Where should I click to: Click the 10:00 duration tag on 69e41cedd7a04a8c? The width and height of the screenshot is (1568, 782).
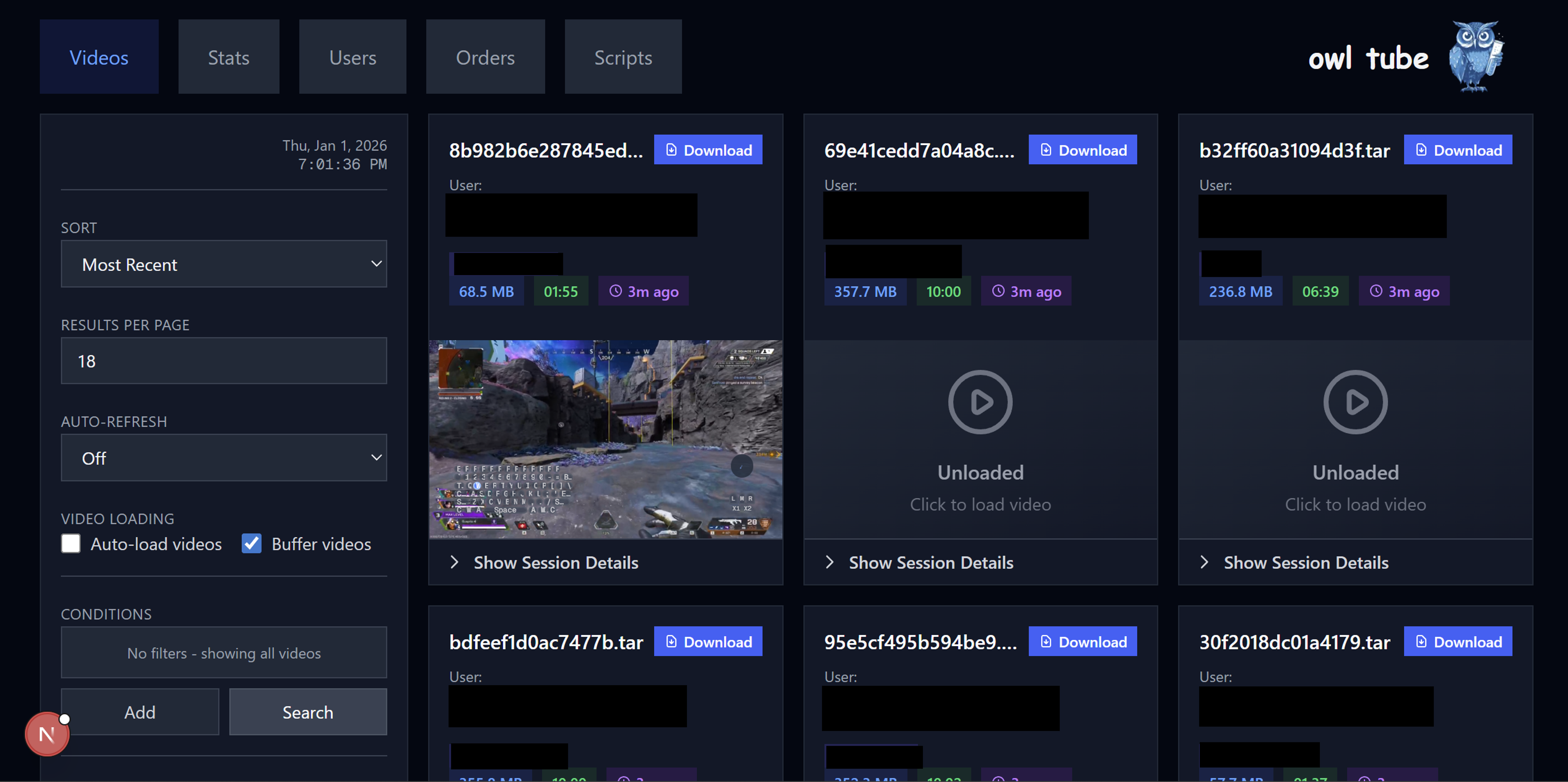pyautogui.click(x=944, y=292)
